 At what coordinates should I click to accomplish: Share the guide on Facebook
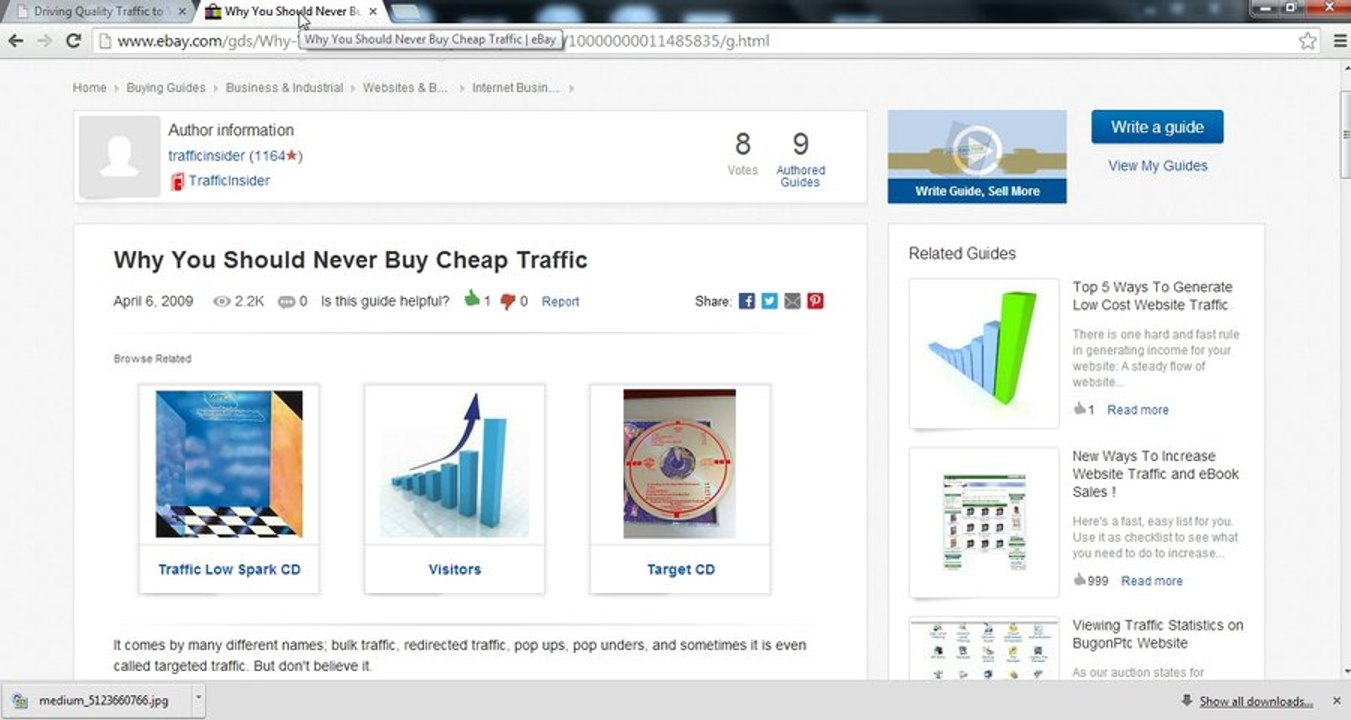(746, 301)
